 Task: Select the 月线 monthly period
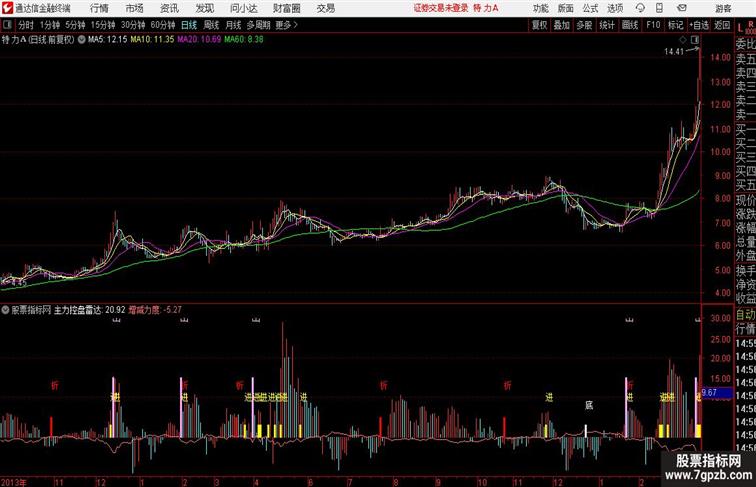tap(233, 25)
